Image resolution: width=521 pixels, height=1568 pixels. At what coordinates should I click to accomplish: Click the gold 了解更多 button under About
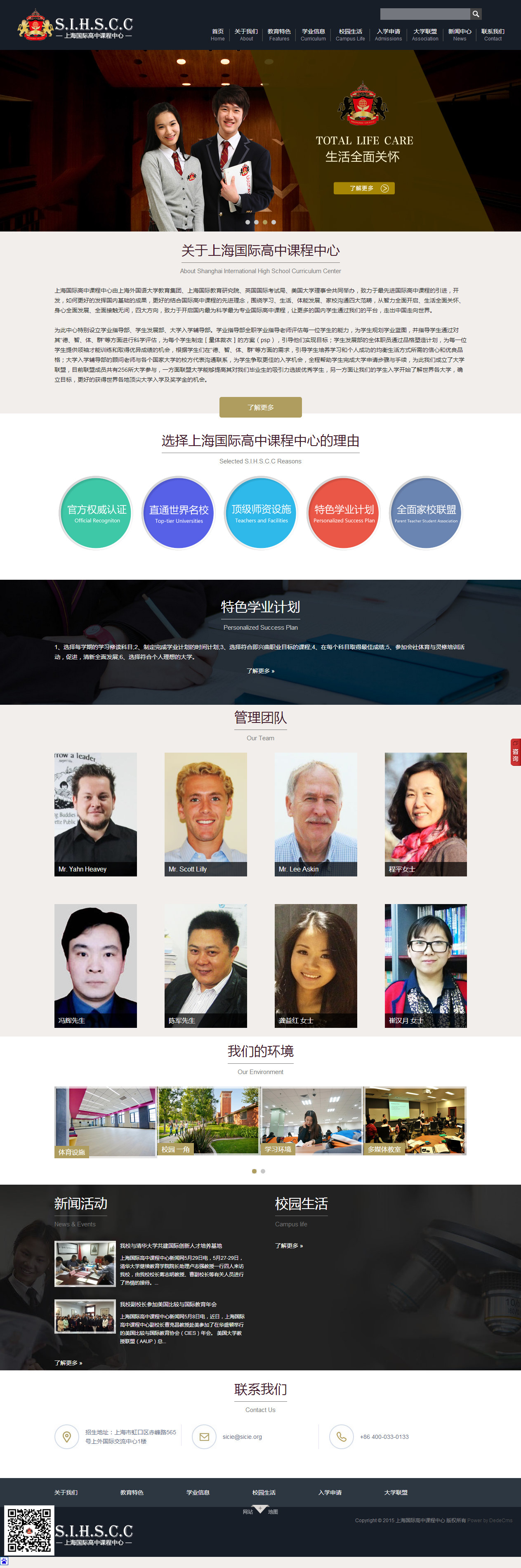coord(261,407)
